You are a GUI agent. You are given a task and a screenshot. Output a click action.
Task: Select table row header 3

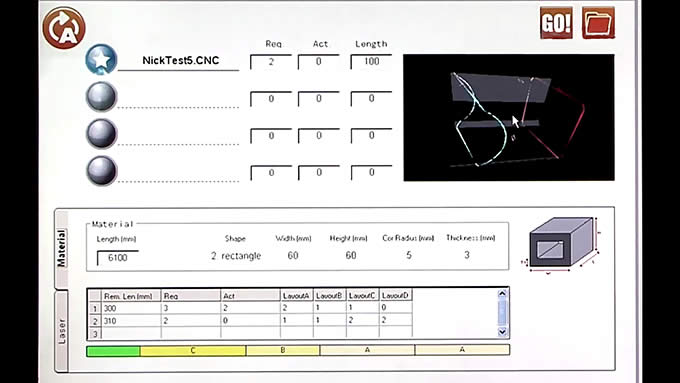click(95, 333)
